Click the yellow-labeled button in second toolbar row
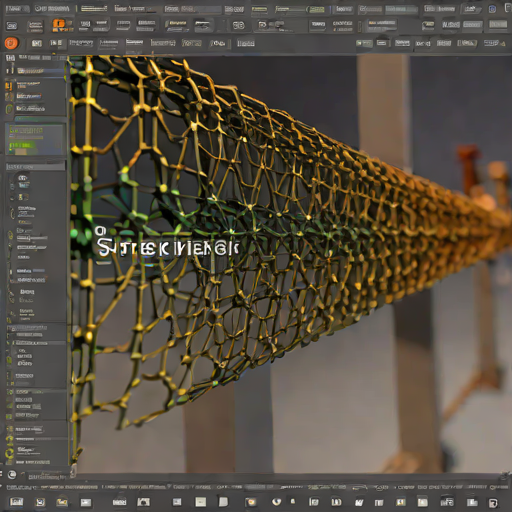 177,25
